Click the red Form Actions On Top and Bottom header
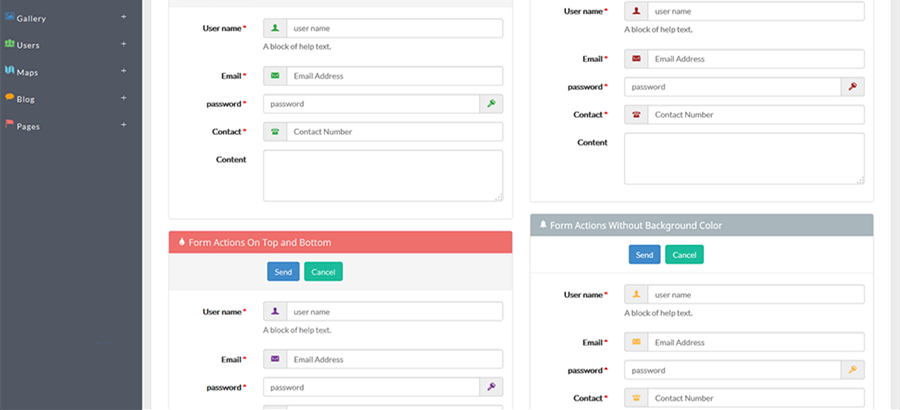900x410 pixels. [x=340, y=242]
